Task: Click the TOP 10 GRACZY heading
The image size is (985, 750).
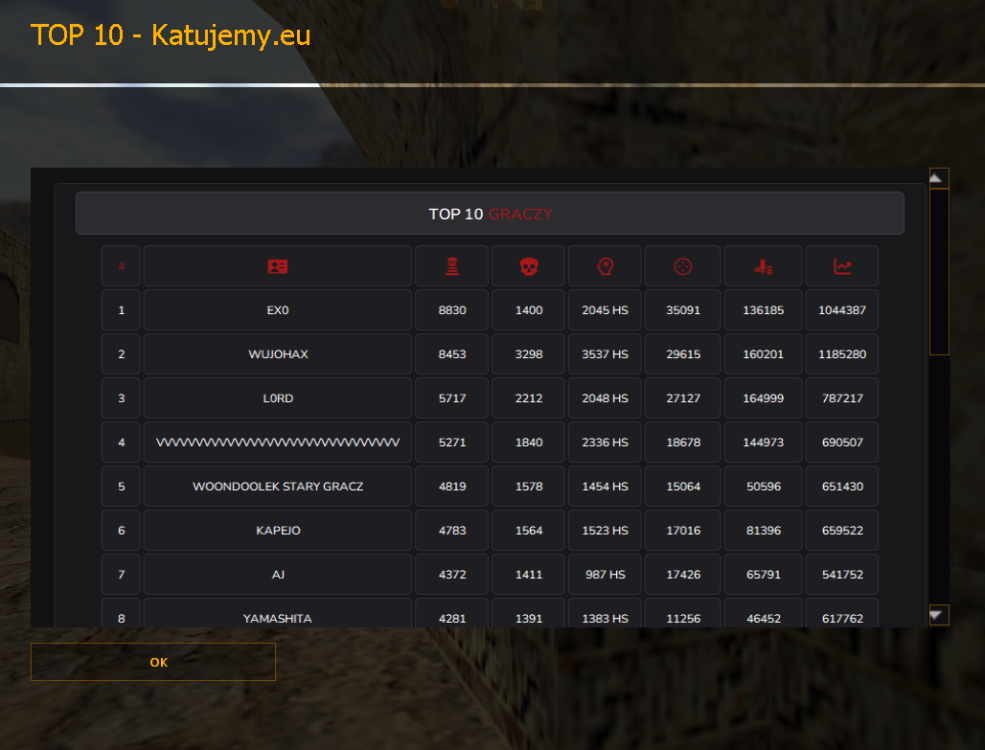Action: pos(490,214)
